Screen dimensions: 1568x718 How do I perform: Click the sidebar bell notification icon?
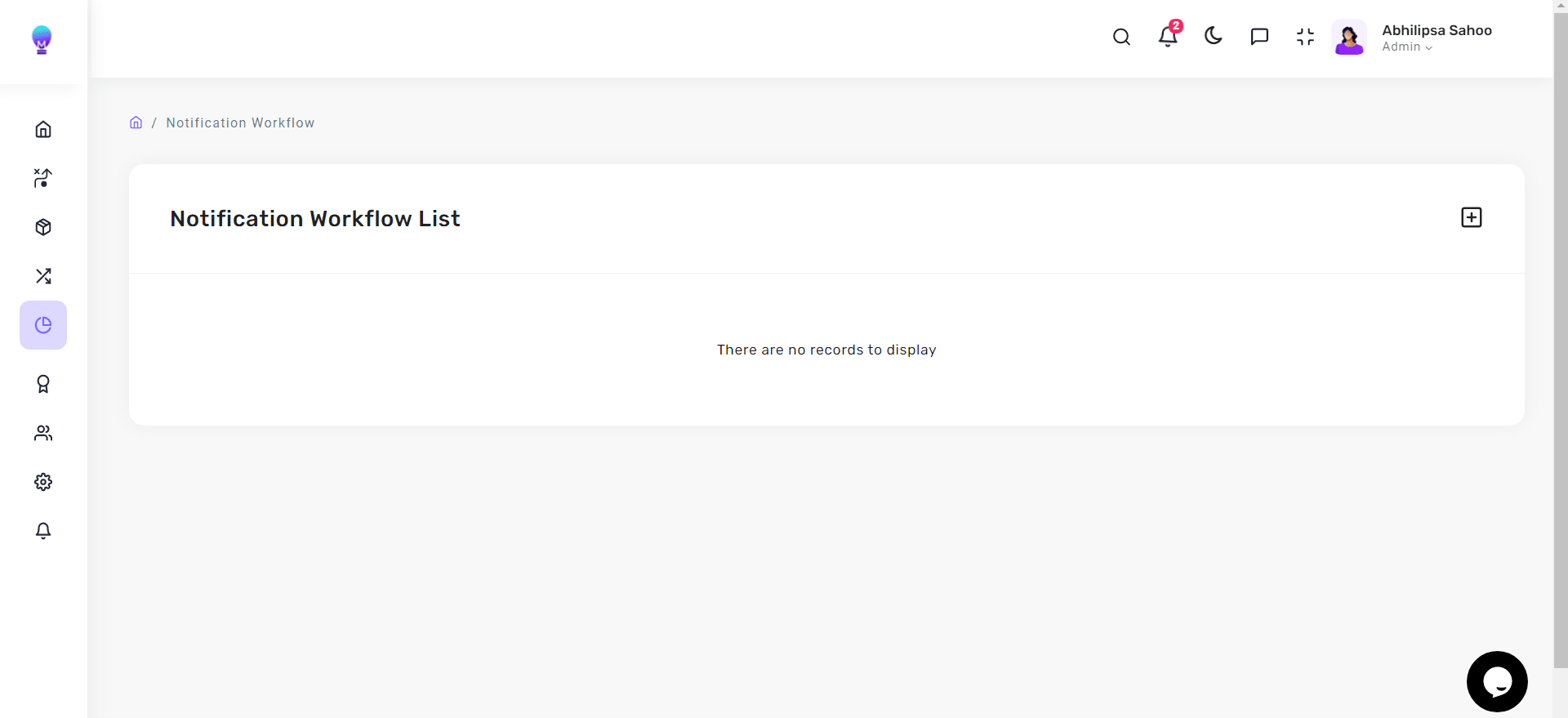(42, 531)
